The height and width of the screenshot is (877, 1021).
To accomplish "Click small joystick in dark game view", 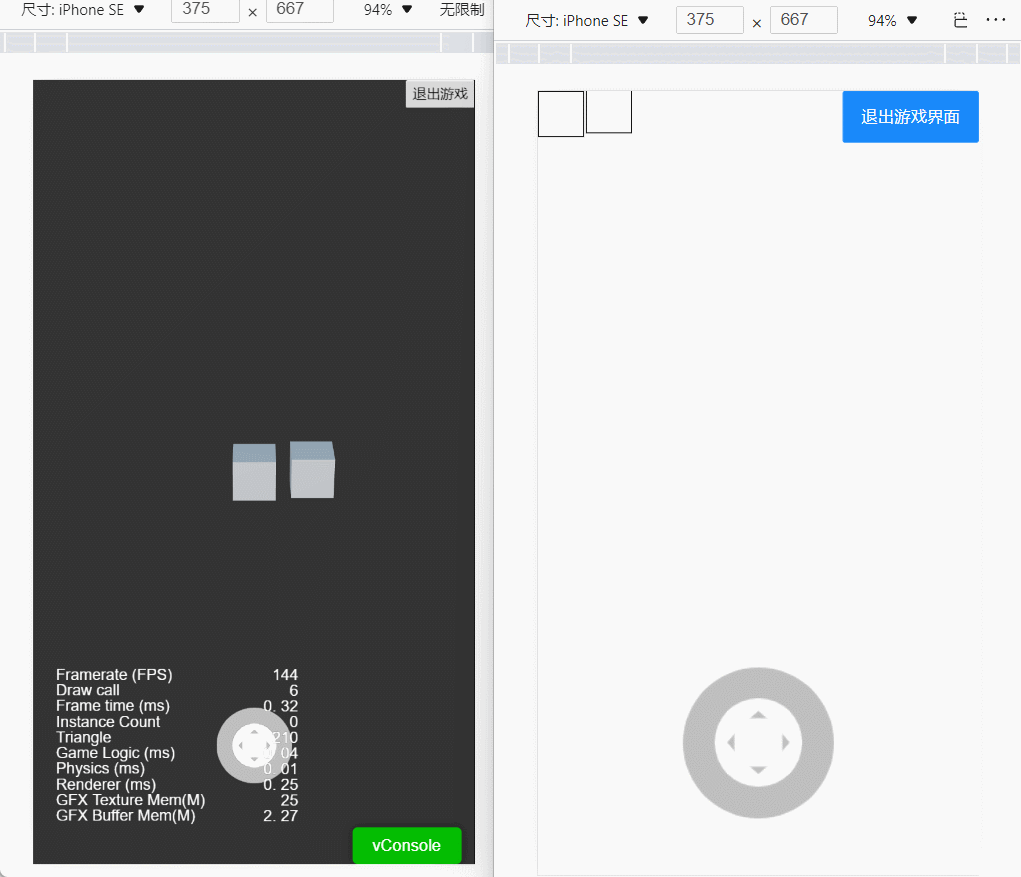I will click(253, 745).
